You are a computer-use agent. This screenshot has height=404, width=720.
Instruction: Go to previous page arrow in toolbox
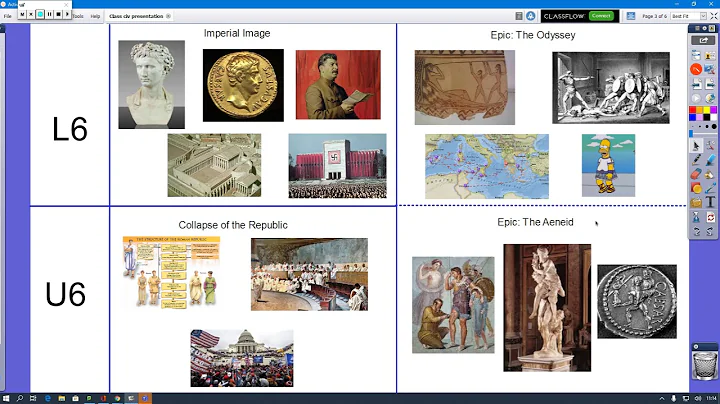[696, 84]
